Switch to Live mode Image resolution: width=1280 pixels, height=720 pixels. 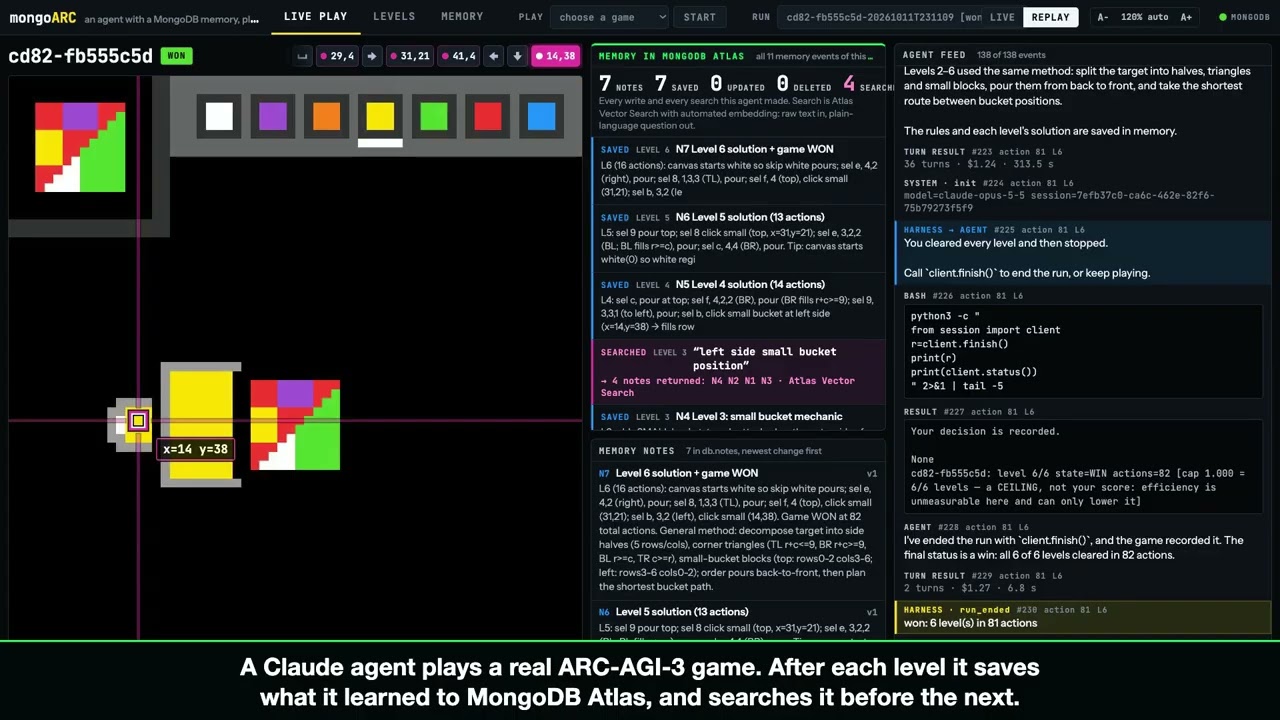point(1001,17)
